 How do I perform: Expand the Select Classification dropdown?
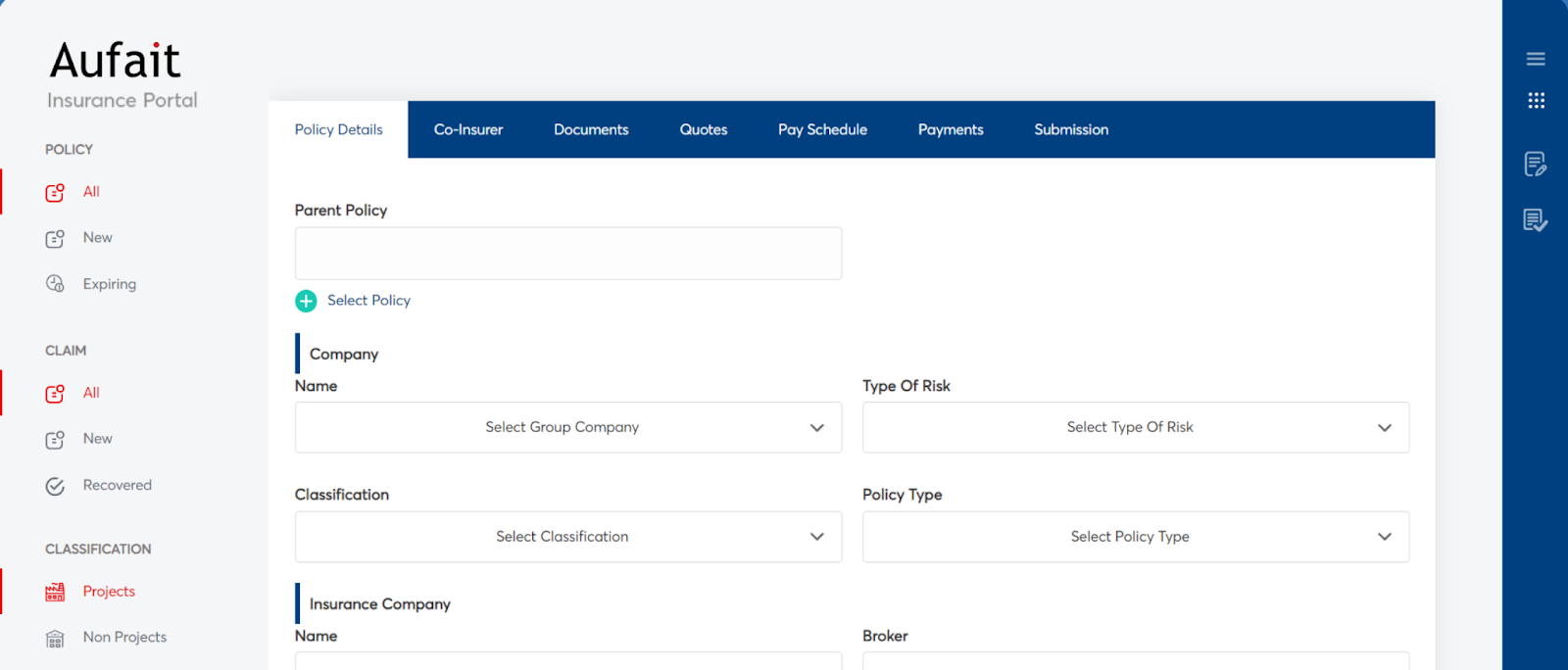[x=568, y=537]
